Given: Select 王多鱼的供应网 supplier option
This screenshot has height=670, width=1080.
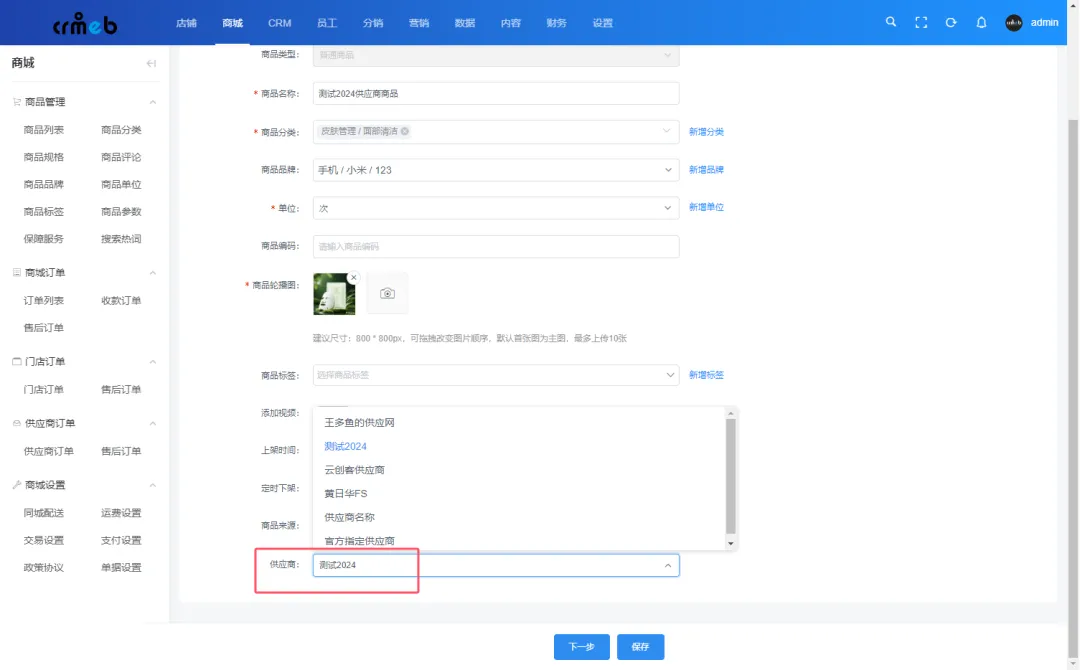Looking at the screenshot, I should [x=360, y=423].
